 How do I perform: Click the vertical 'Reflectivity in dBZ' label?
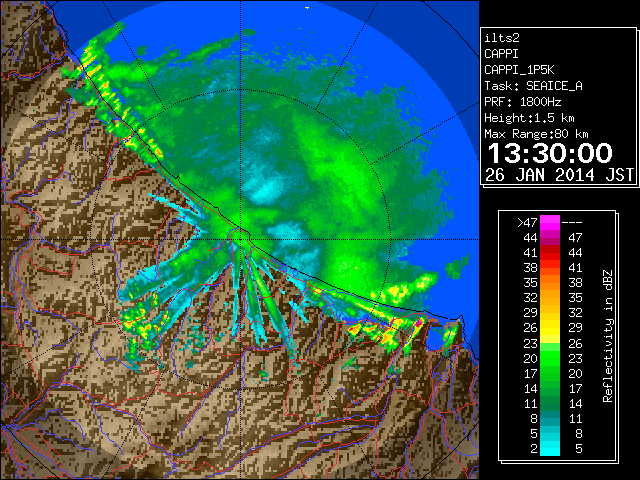pos(607,336)
